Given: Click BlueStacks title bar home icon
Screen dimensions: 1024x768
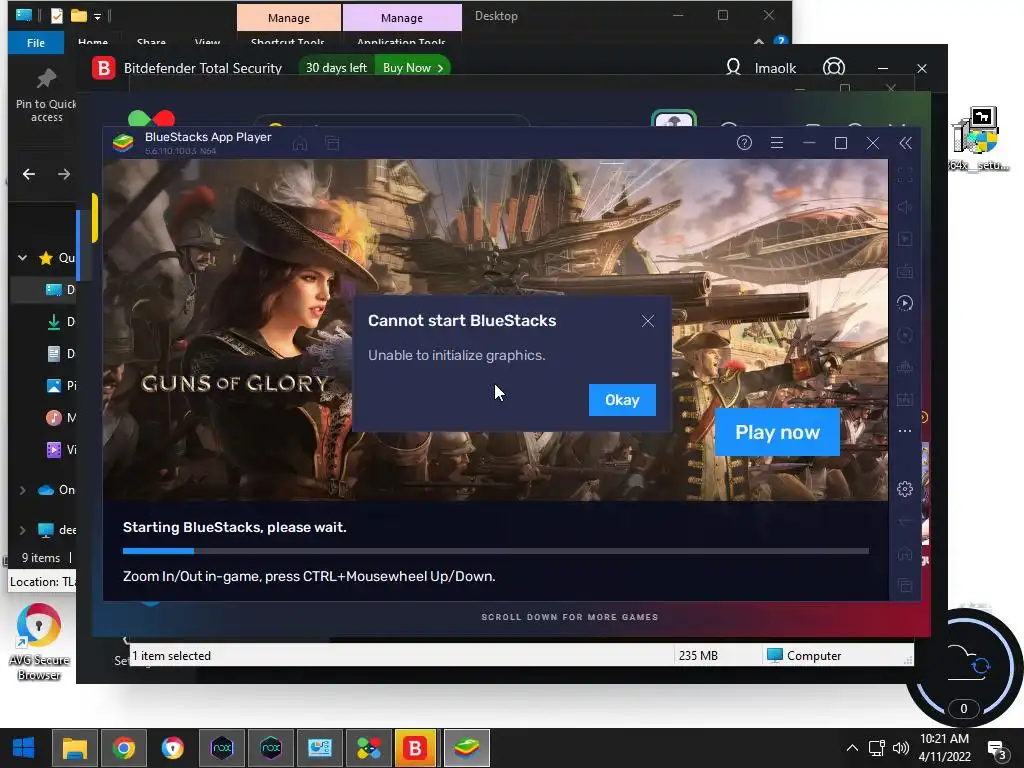Looking at the screenshot, I should 300,144.
